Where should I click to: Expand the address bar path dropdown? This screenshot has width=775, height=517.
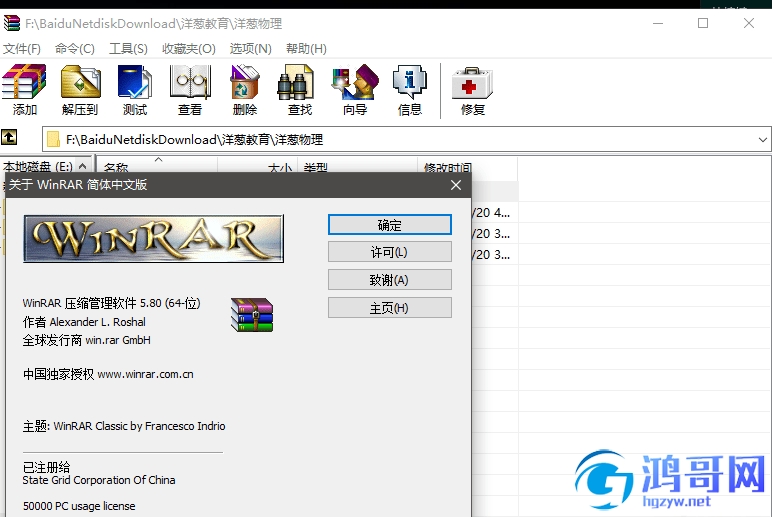tap(763, 140)
